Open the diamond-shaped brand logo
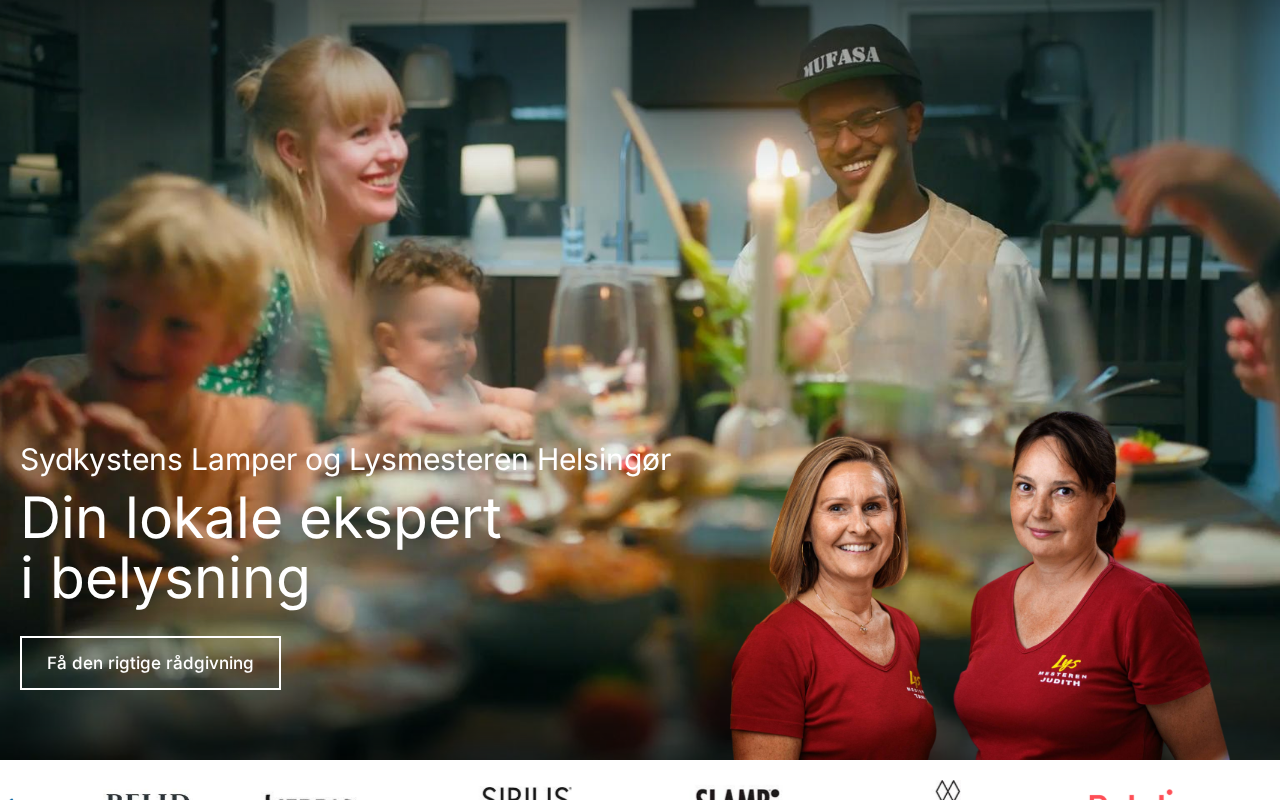 point(947,791)
